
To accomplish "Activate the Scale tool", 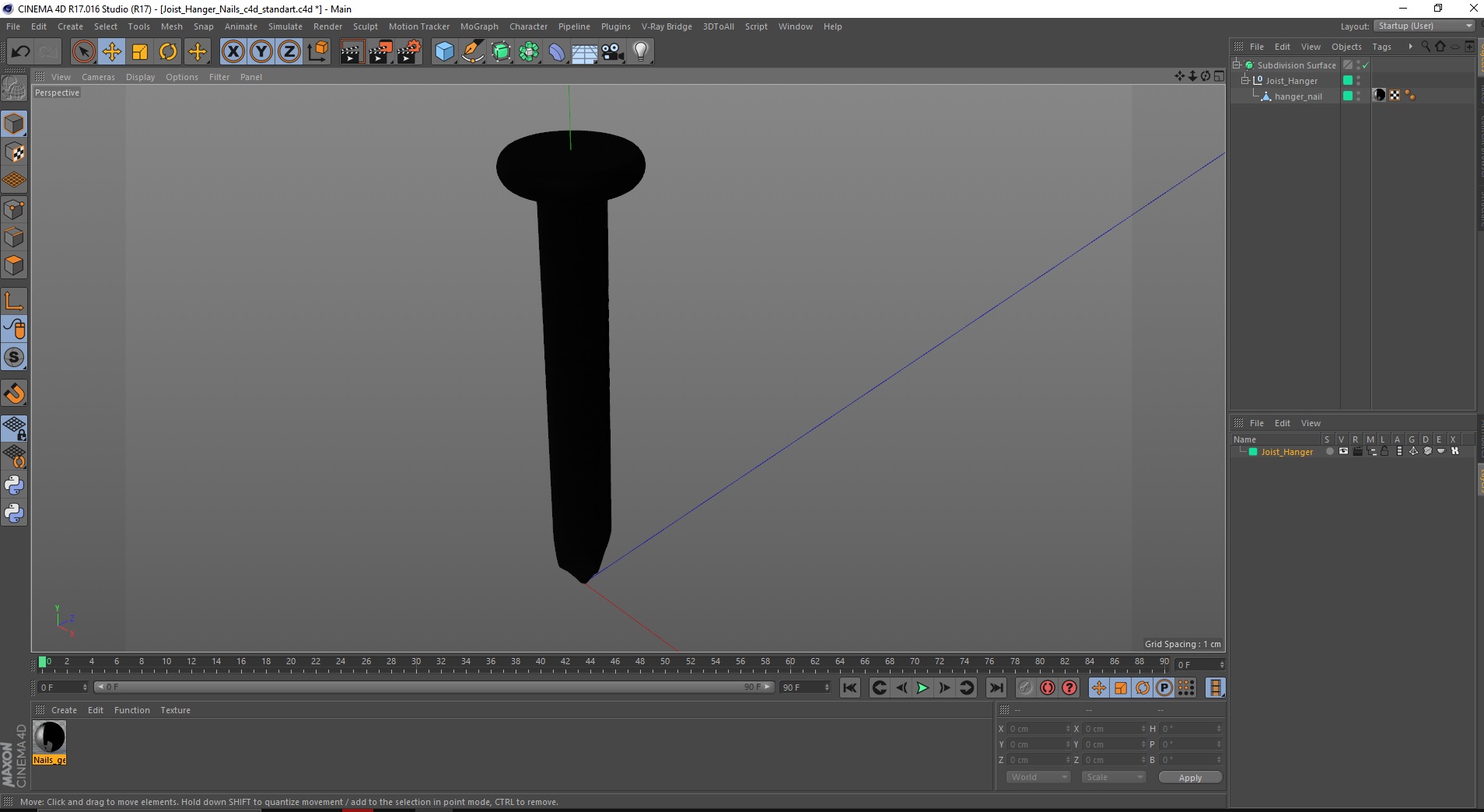I will (x=140, y=52).
